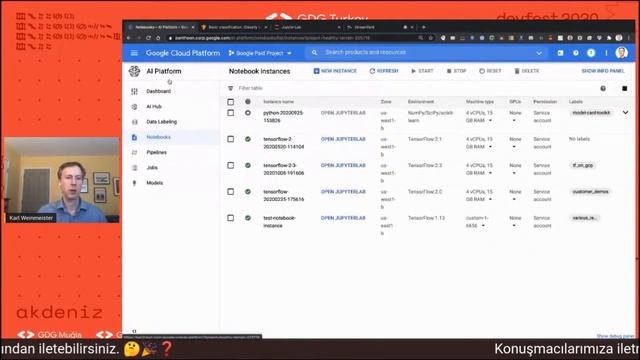Screen dimensions: 640x360
Task: Open JupyterLab for test-notebook-instance
Action: (x=343, y=218)
